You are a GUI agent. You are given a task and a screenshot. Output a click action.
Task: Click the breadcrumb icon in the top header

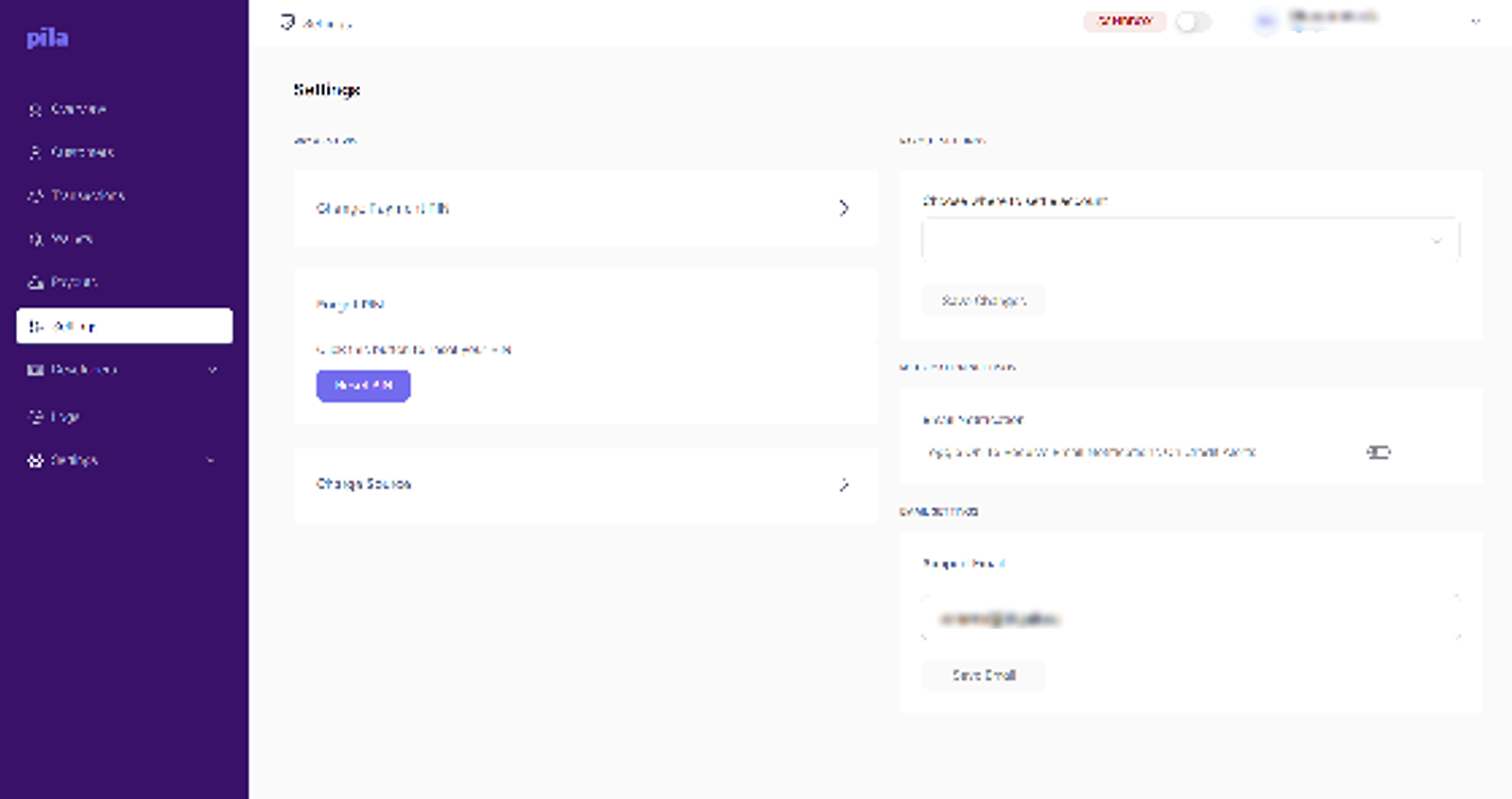[287, 22]
